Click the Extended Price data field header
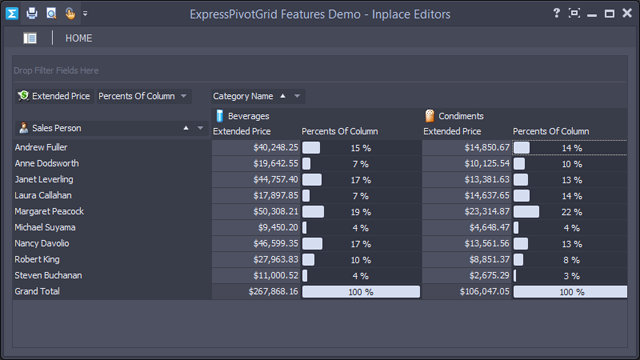The image size is (640, 360). [x=54, y=96]
